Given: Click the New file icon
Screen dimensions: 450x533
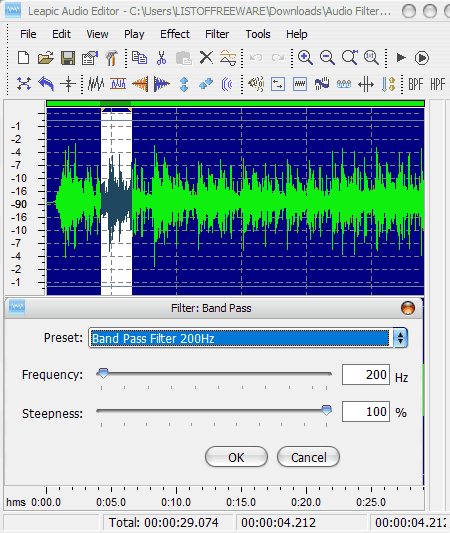Looking at the screenshot, I should click(x=23, y=57).
